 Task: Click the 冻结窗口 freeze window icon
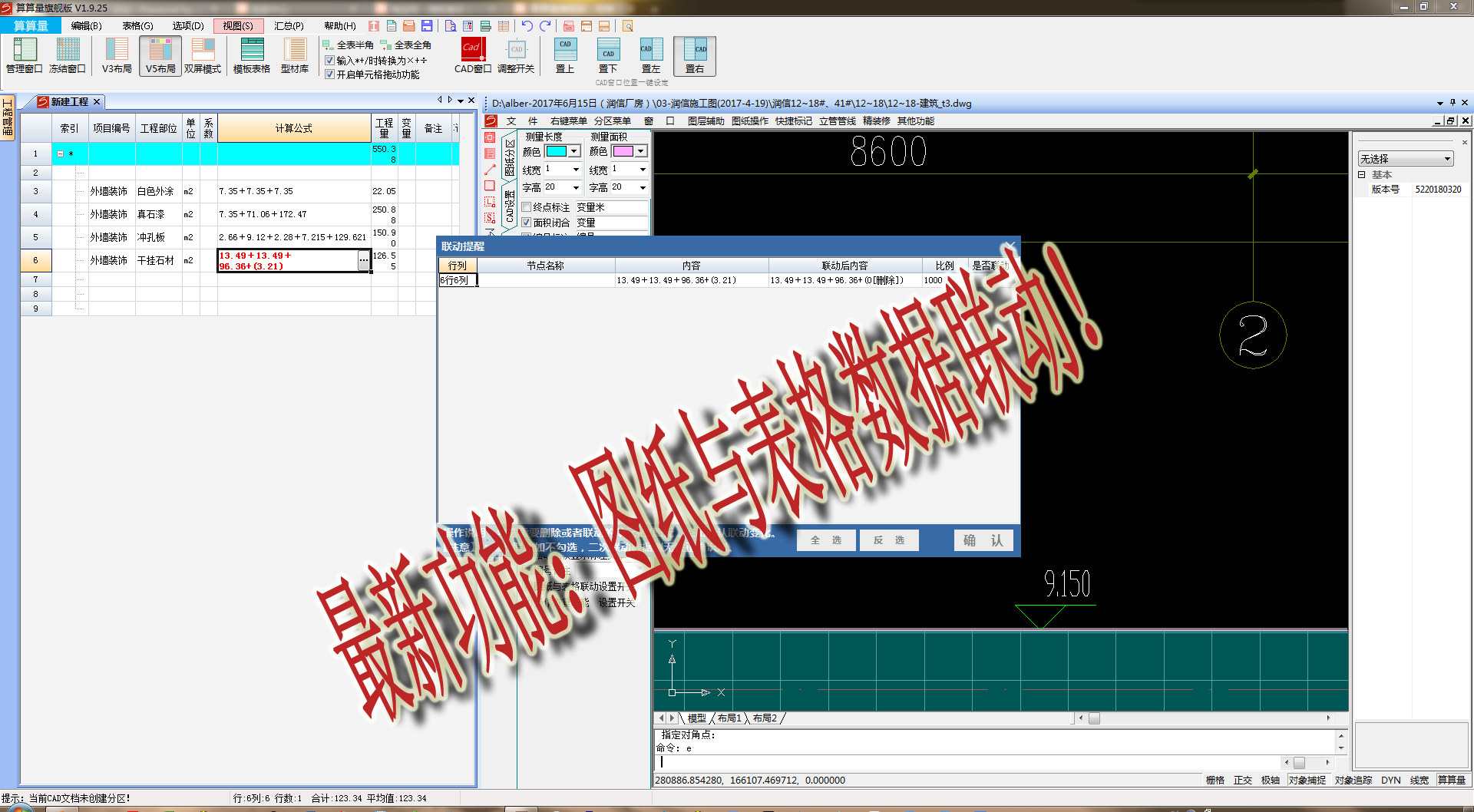point(68,55)
